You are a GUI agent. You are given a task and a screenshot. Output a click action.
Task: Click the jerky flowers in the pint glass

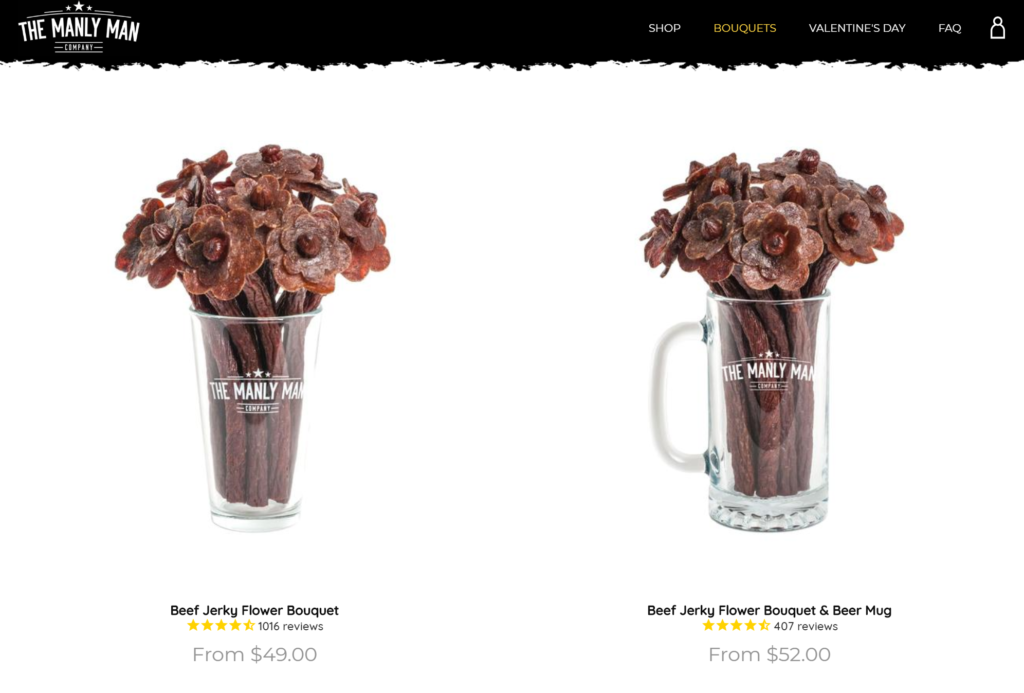click(253, 222)
